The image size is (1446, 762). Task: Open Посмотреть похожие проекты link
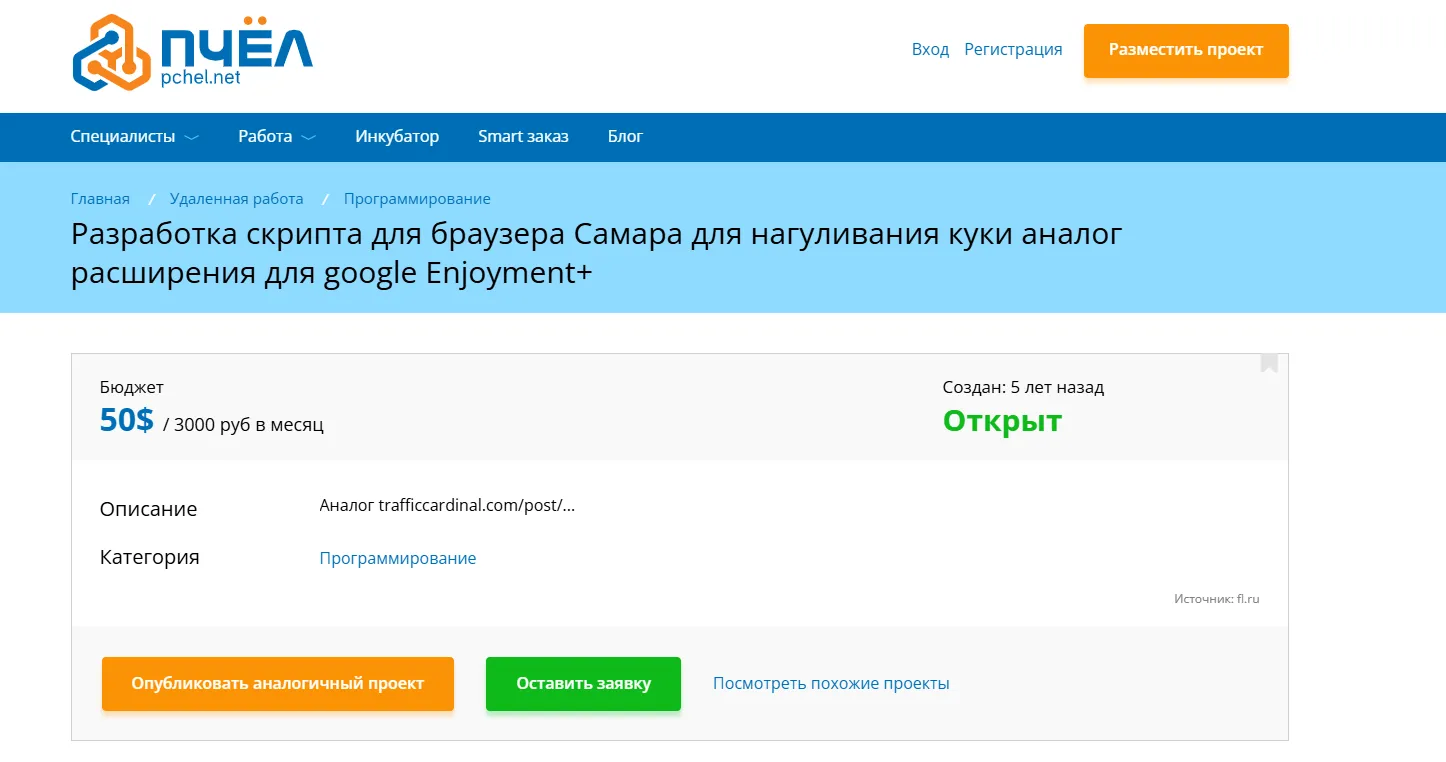tap(831, 684)
